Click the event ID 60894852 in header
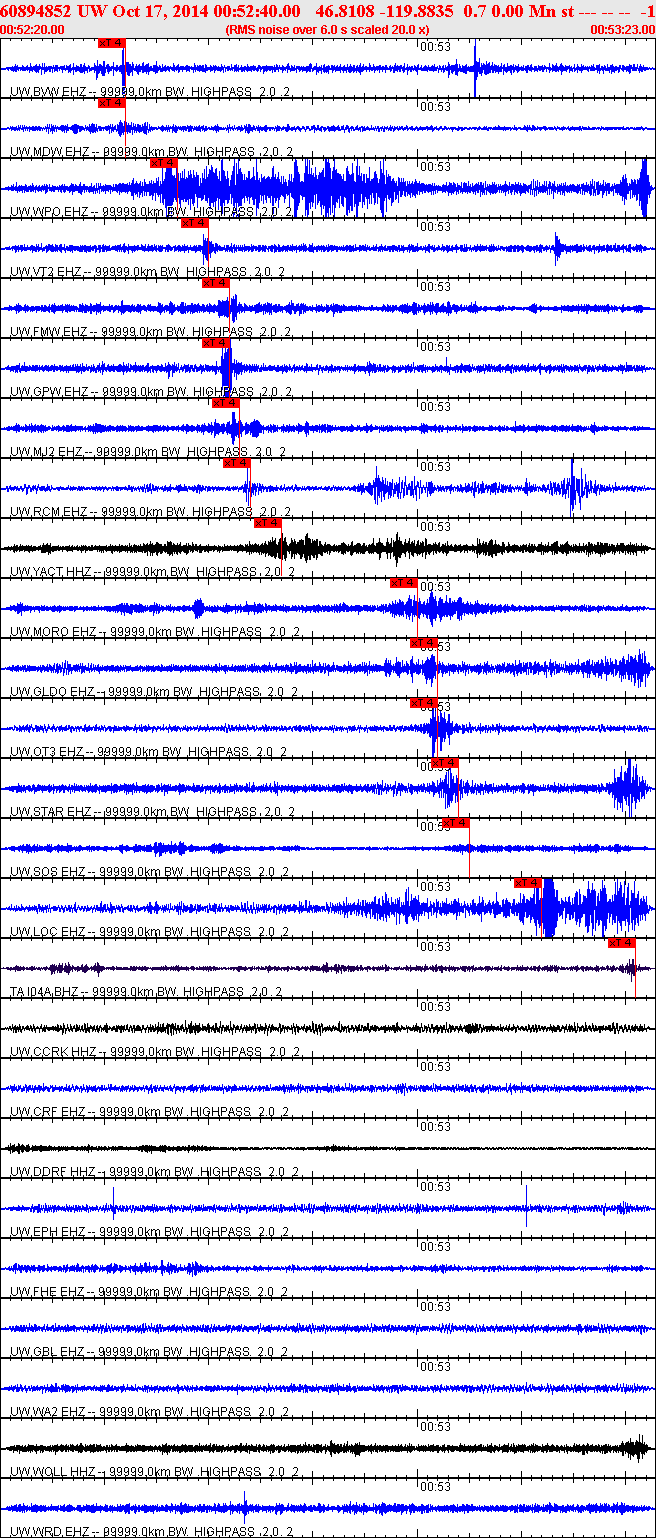Screen dimensions: 656x1538 [37, 10]
